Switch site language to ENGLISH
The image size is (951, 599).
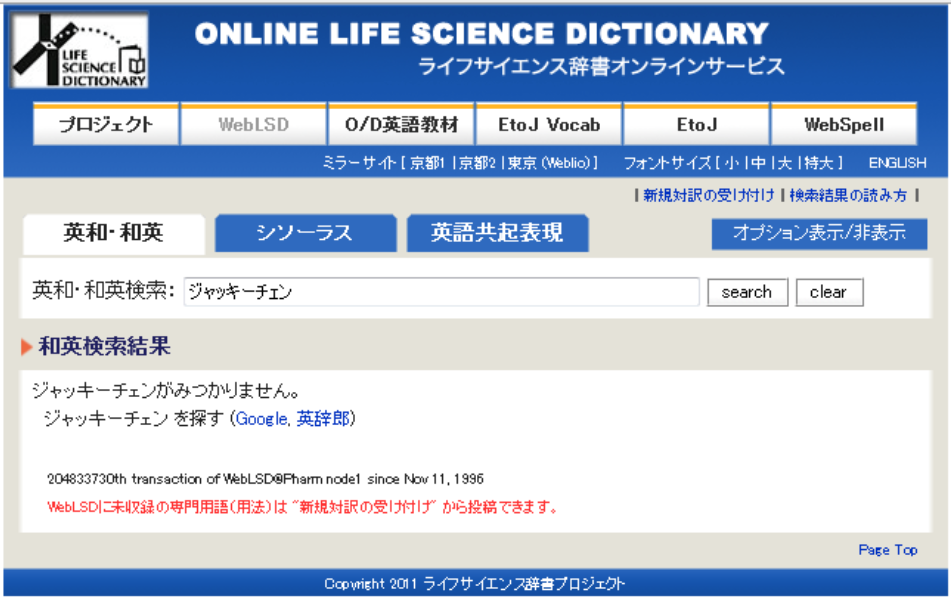(896, 163)
